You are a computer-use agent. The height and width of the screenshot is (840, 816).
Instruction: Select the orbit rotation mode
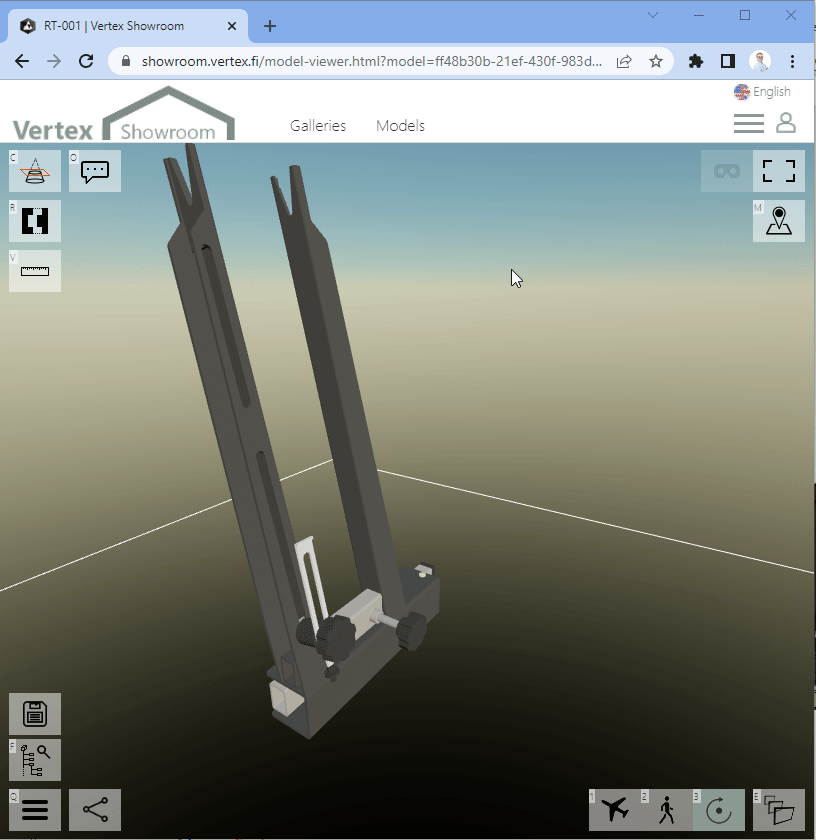719,810
